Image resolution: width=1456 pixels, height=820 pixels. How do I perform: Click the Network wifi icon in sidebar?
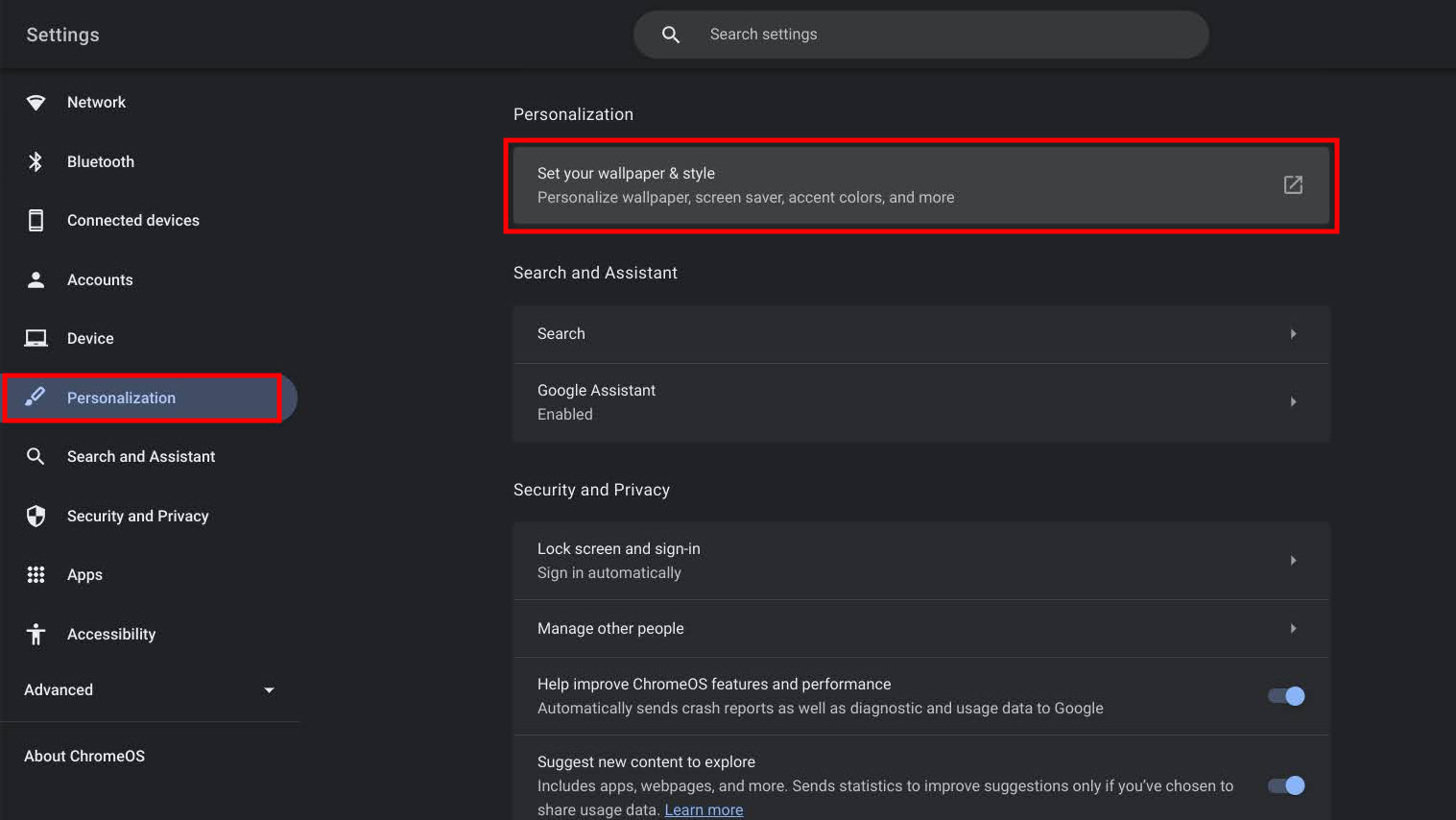click(36, 103)
